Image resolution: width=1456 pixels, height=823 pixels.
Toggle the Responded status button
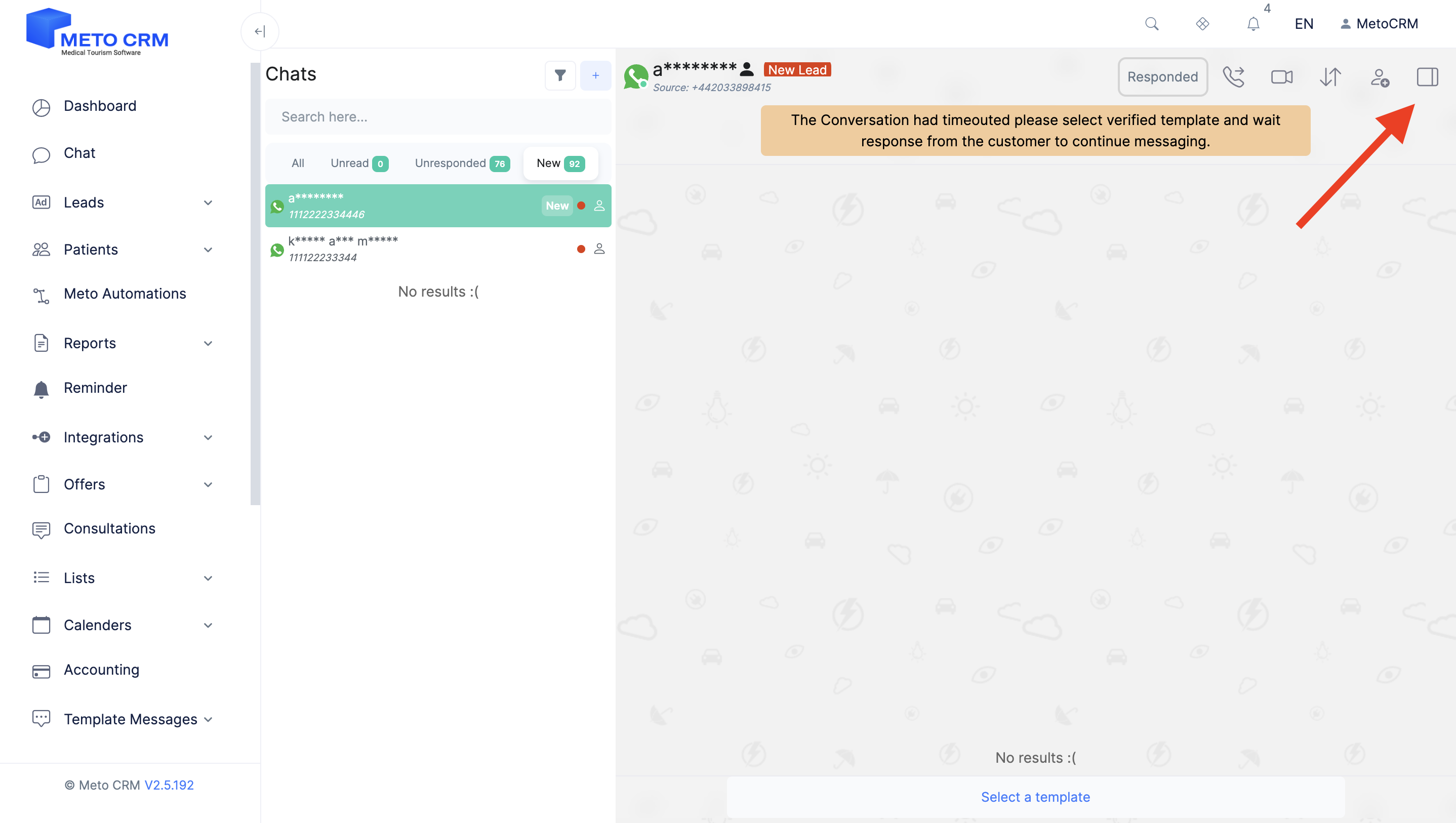point(1162,77)
